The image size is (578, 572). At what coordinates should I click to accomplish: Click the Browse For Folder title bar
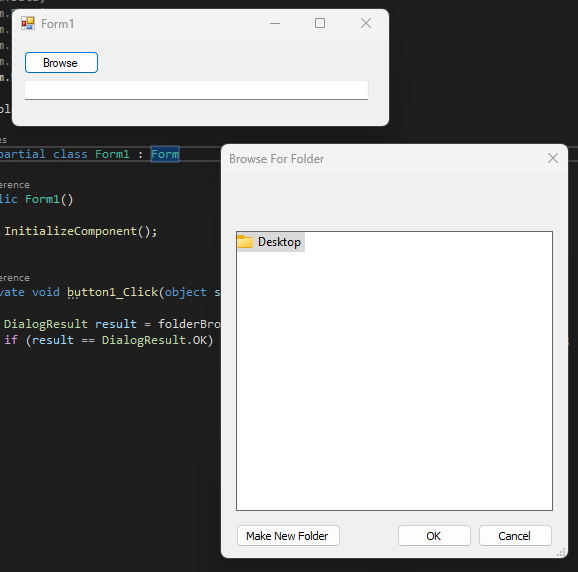pos(383,159)
